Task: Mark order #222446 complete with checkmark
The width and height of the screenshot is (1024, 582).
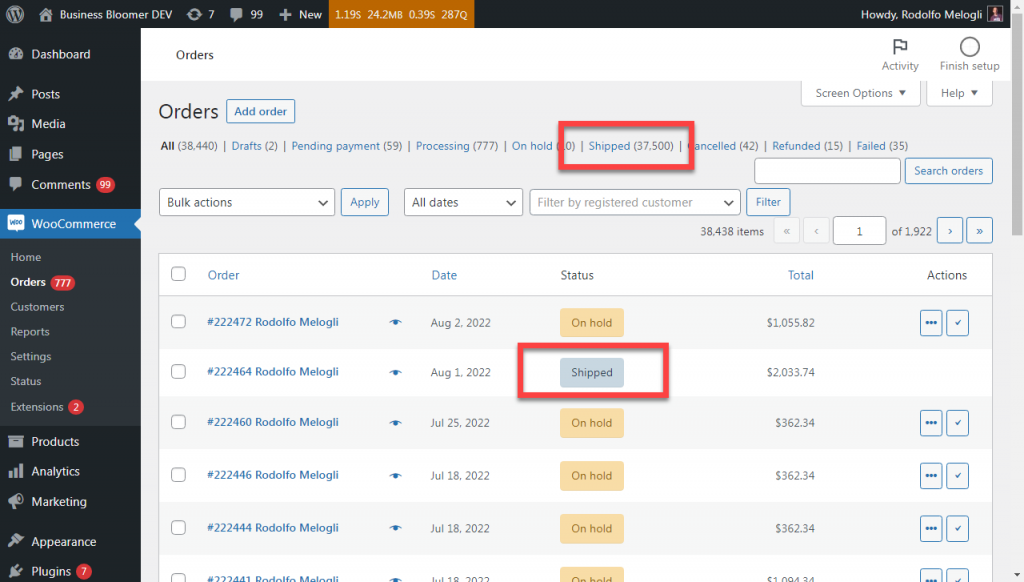Action: [957, 476]
